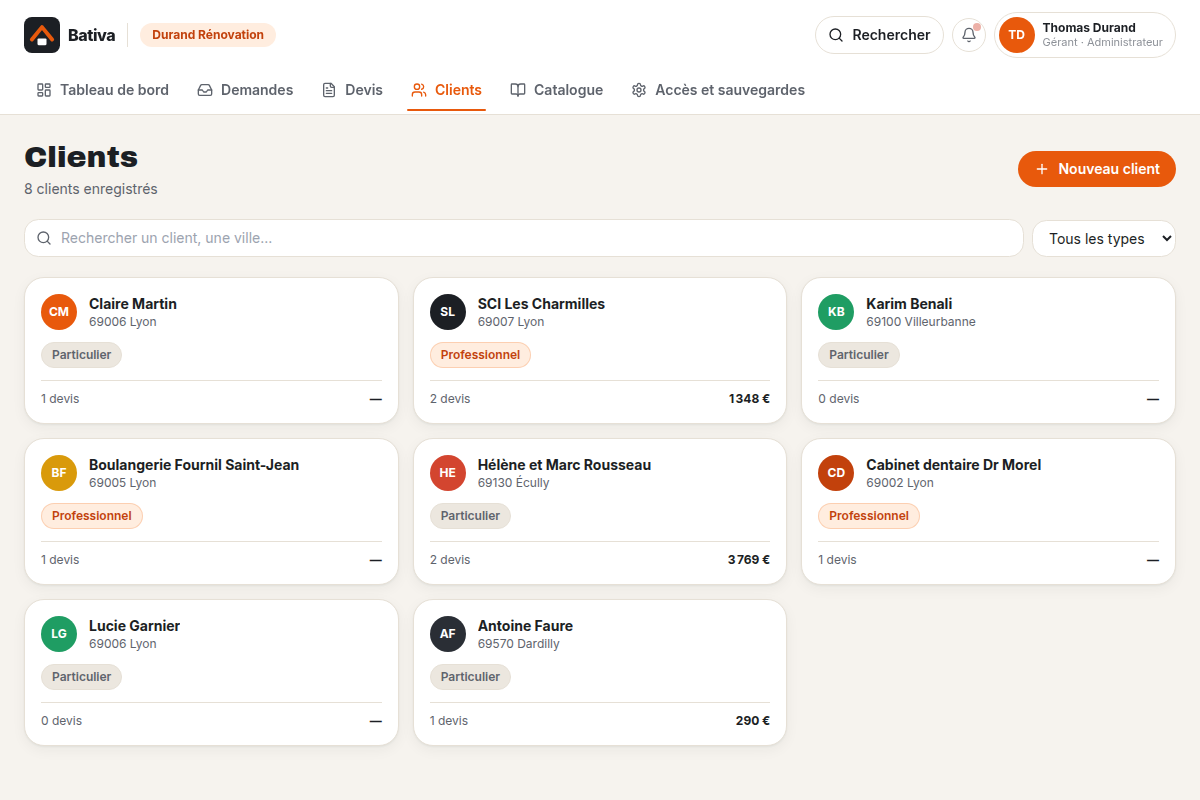Go to the Demandes tab

tap(245, 90)
